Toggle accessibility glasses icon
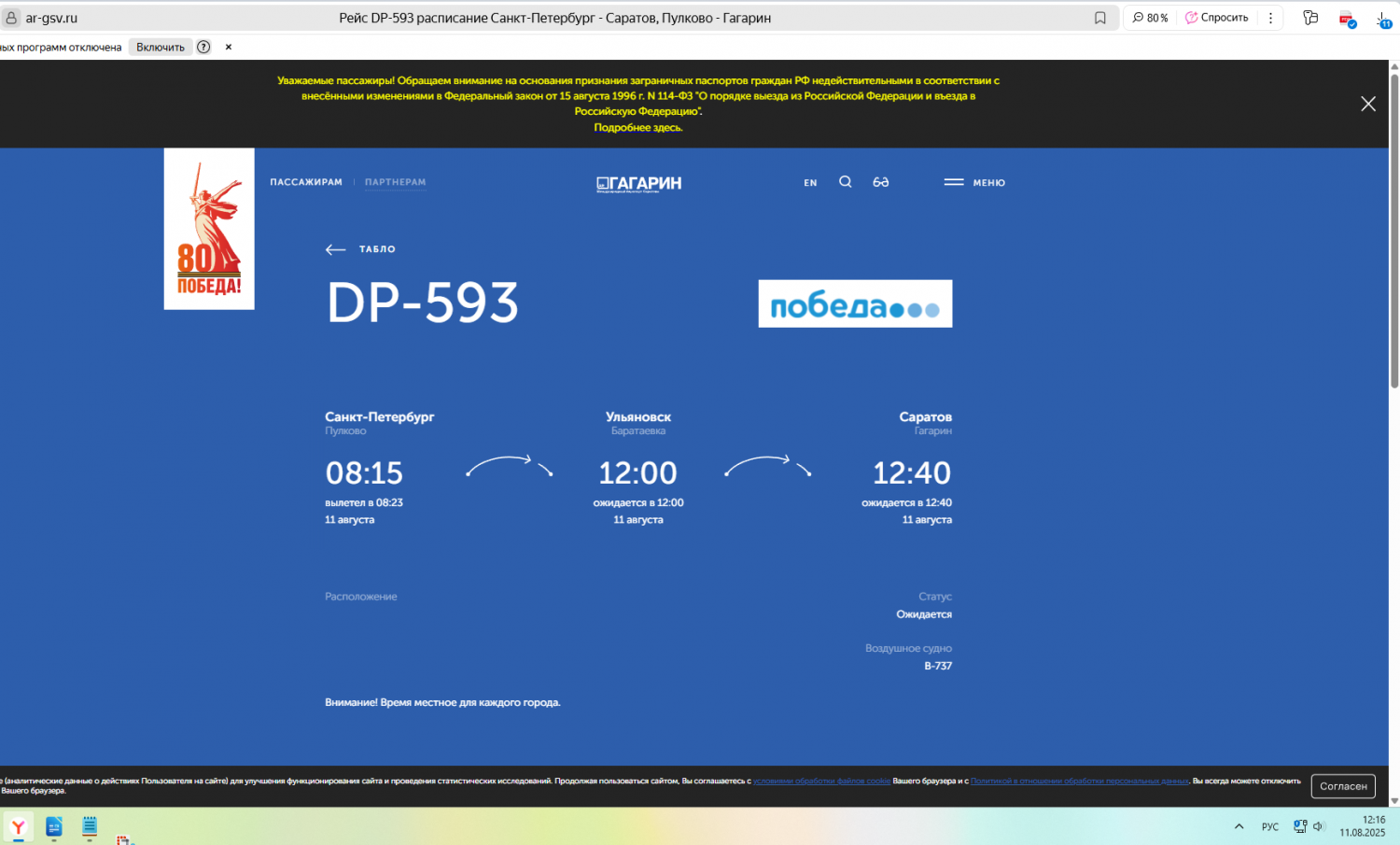The height and width of the screenshot is (845, 1400). point(881,182)
